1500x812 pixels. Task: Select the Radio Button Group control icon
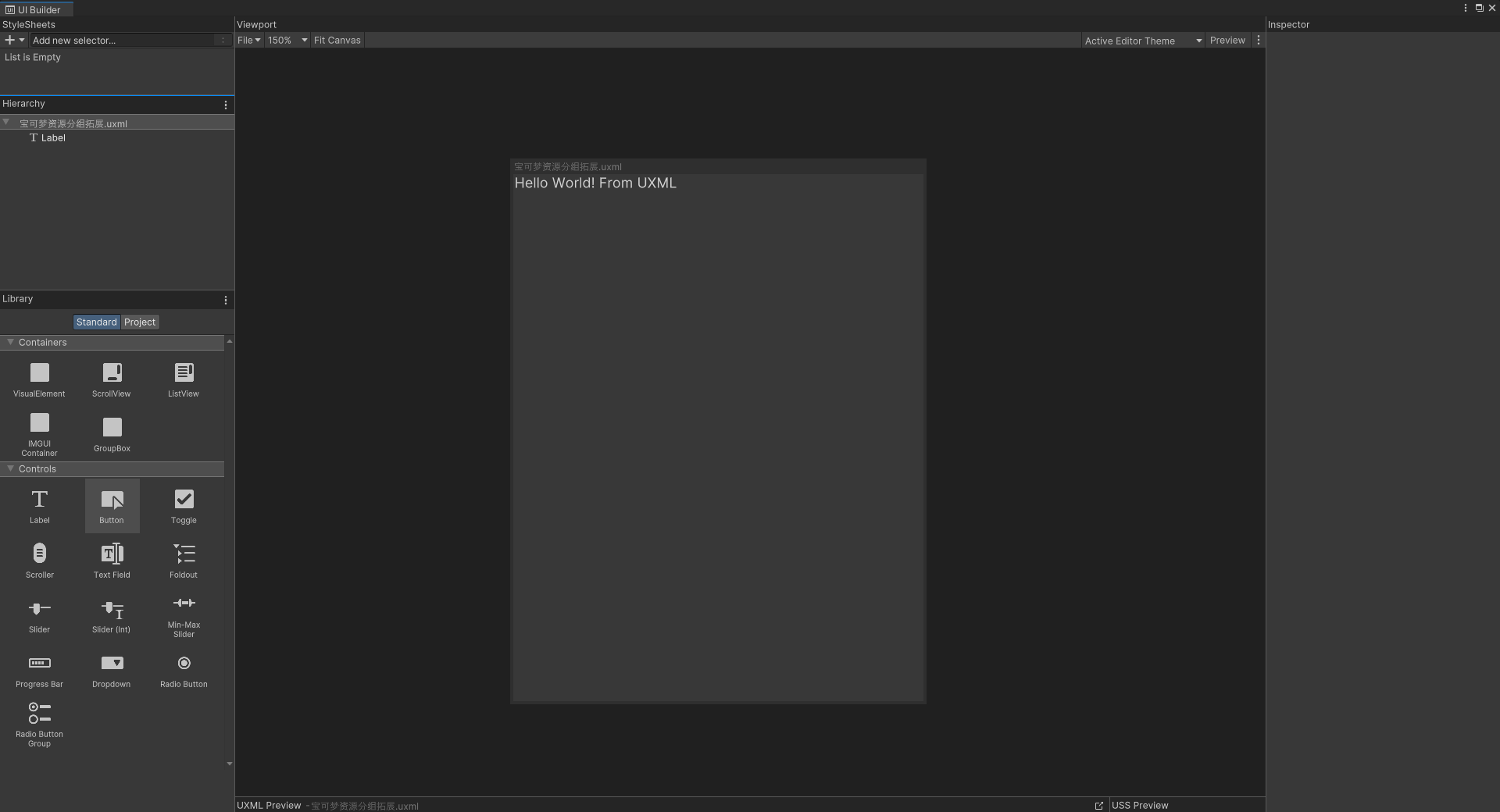[39, 714]
